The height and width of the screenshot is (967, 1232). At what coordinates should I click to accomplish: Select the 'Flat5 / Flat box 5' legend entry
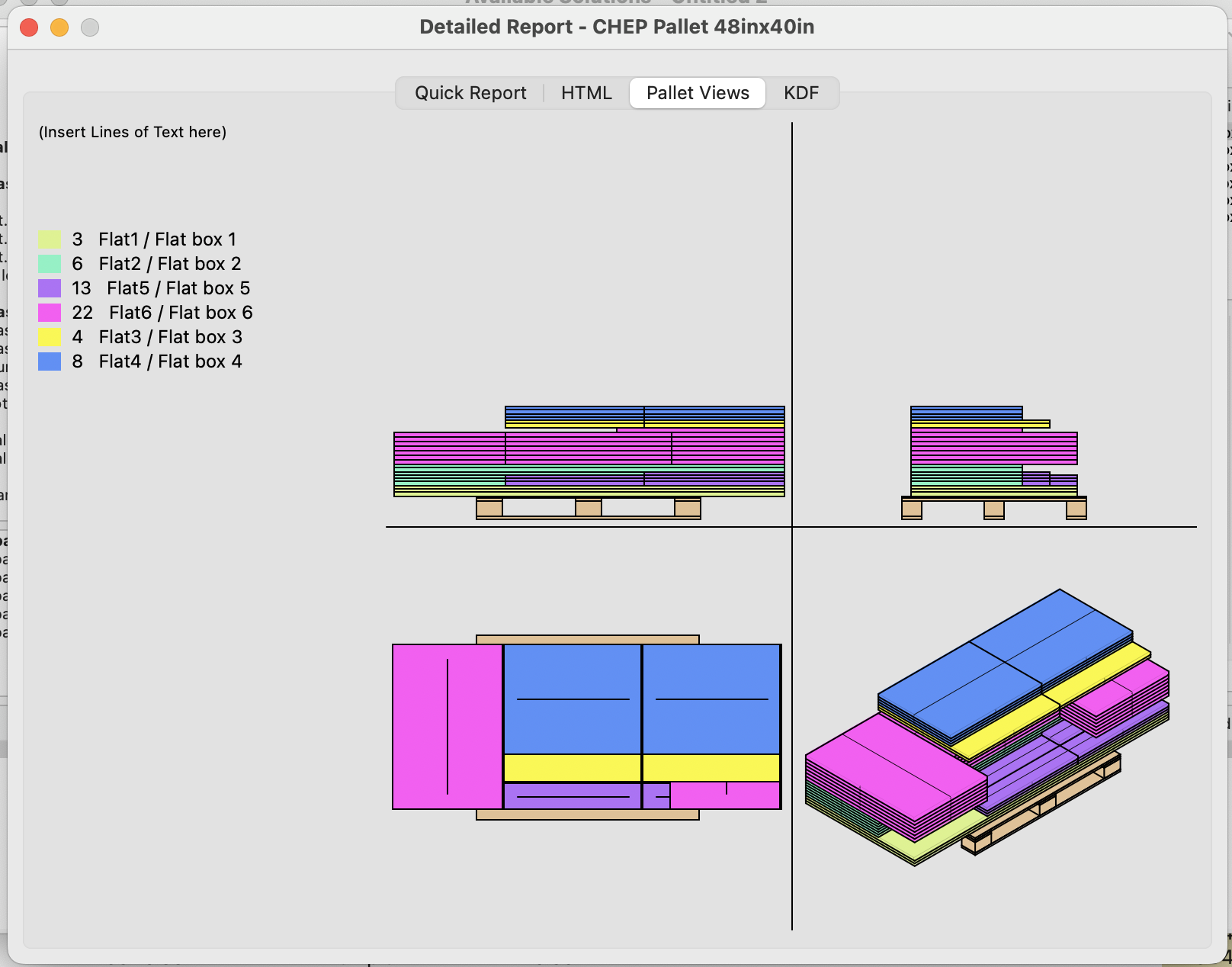[178, 288]
